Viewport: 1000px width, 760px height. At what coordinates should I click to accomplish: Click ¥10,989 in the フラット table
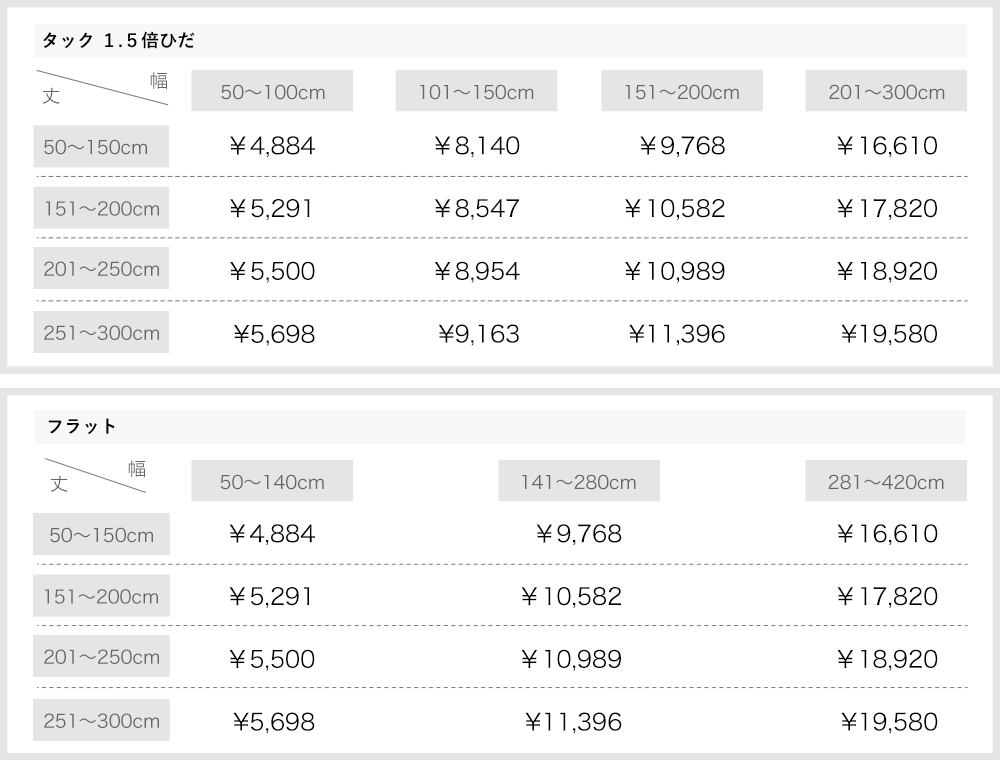pyautogui.click(x=571, y=659)
